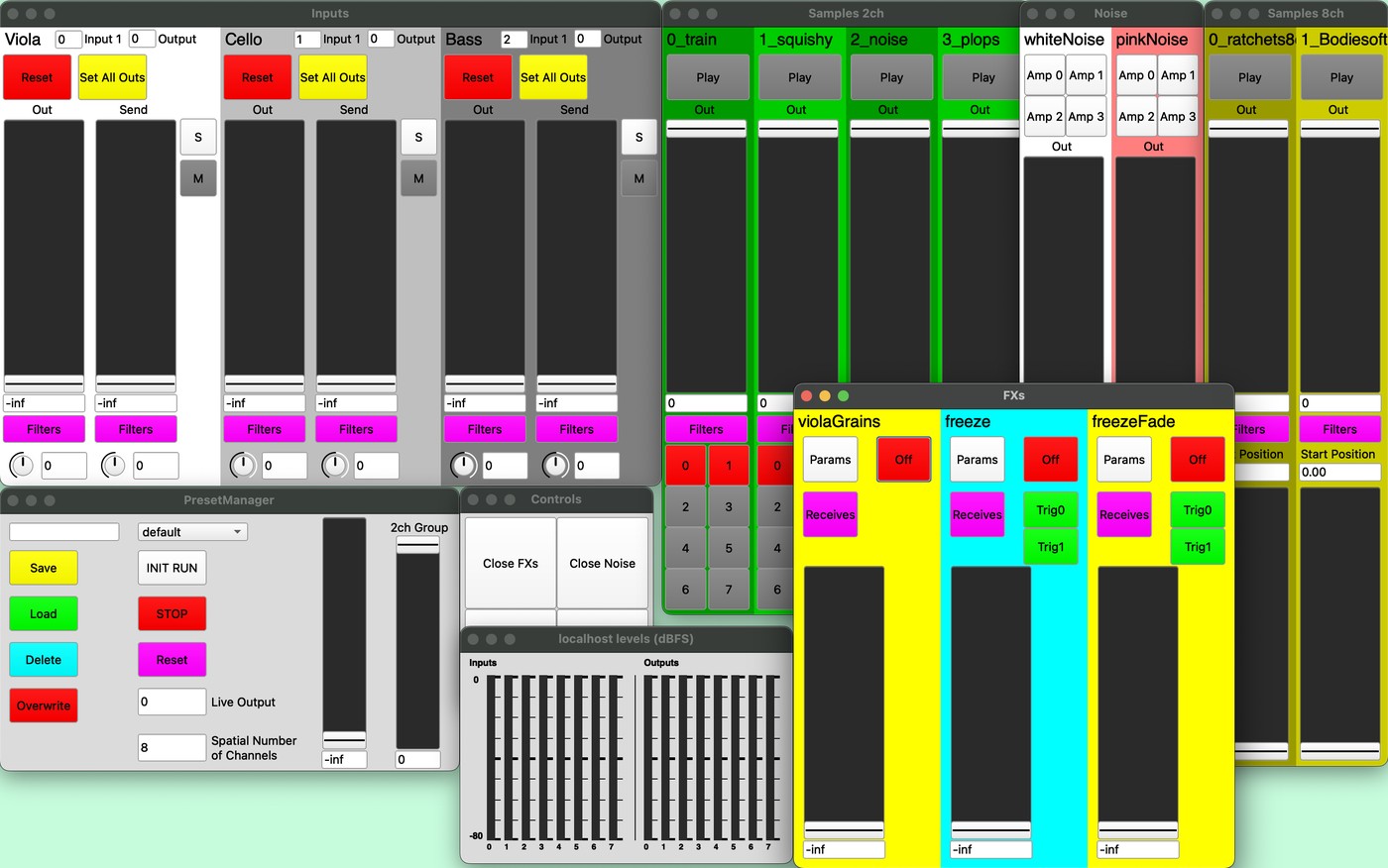Click the Close FXs button
The width and height of the screenshot is (1388, 868).
511,564
